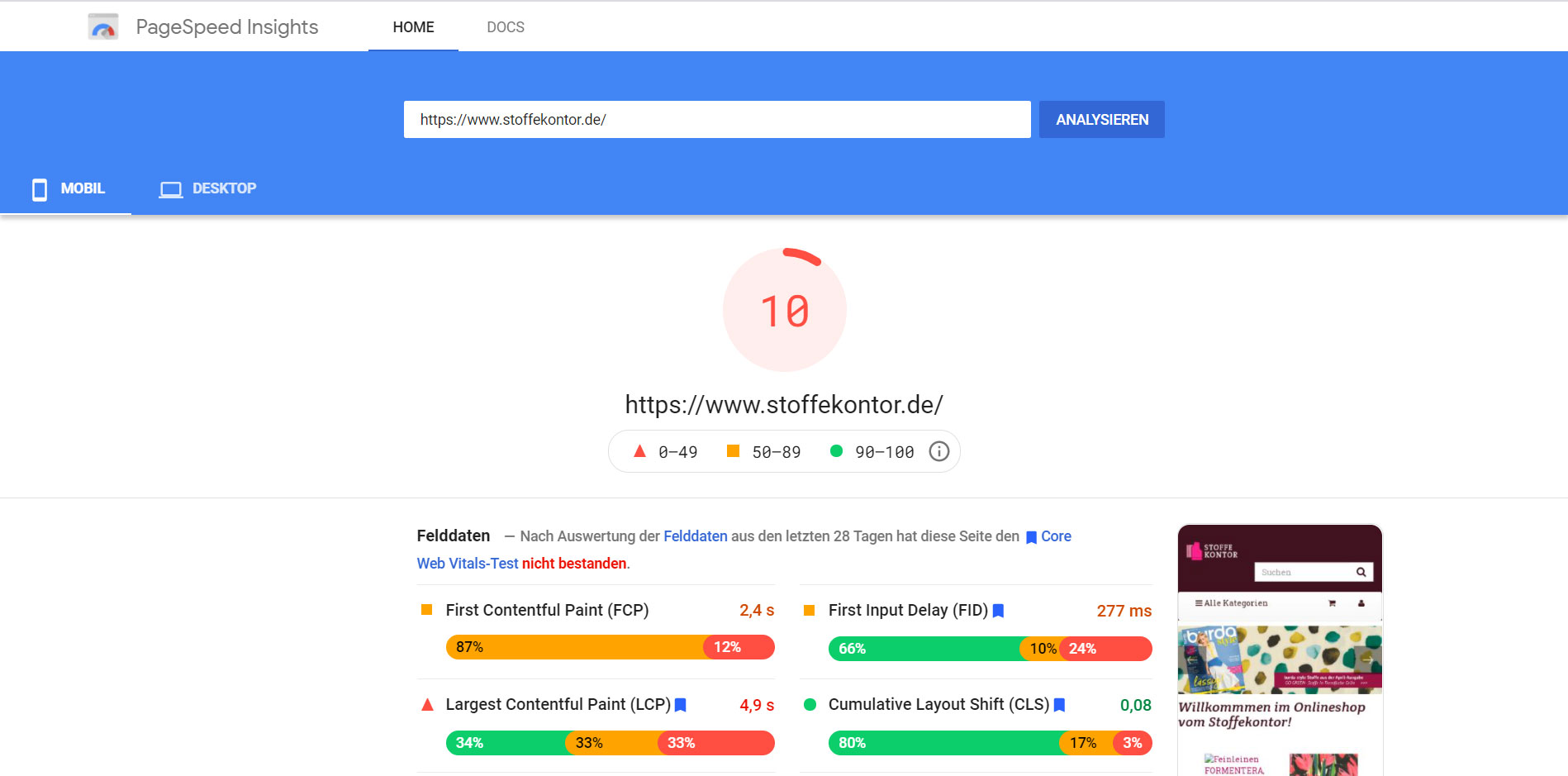
Task: Click the bookmark icon next to LCP
Action: (x=681, y=705)
